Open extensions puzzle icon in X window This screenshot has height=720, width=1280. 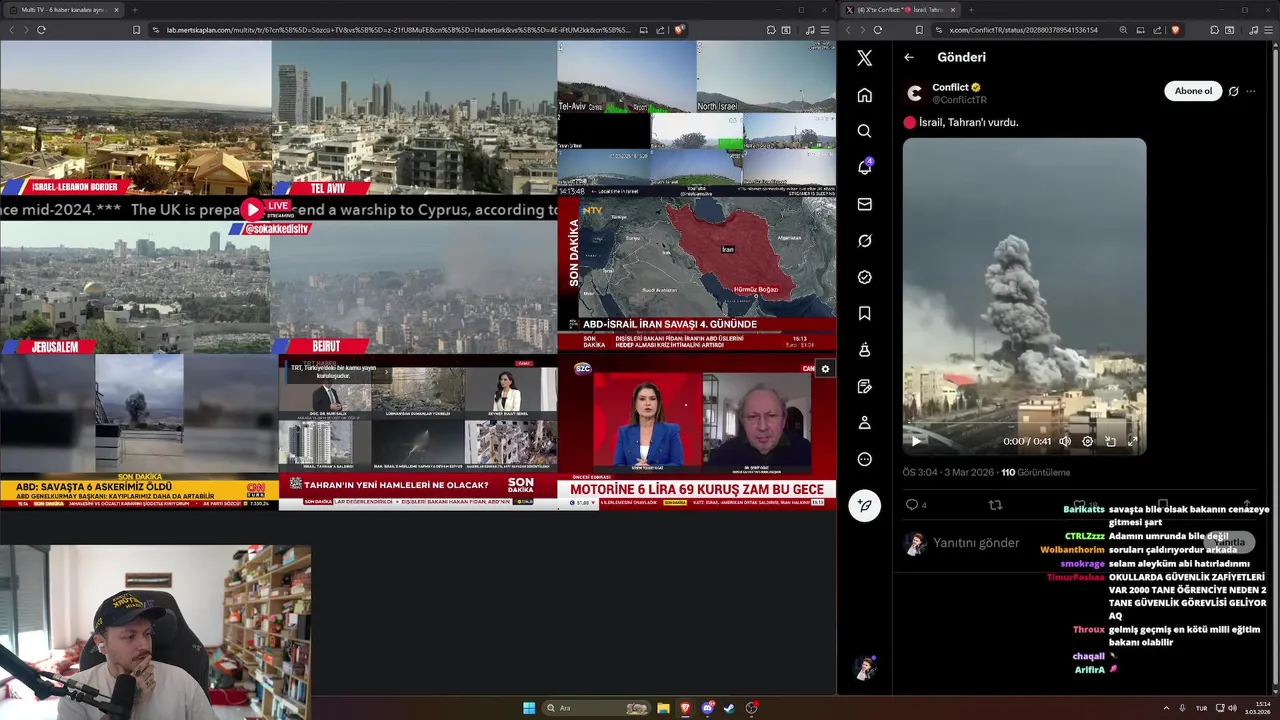coord(1215,30)
